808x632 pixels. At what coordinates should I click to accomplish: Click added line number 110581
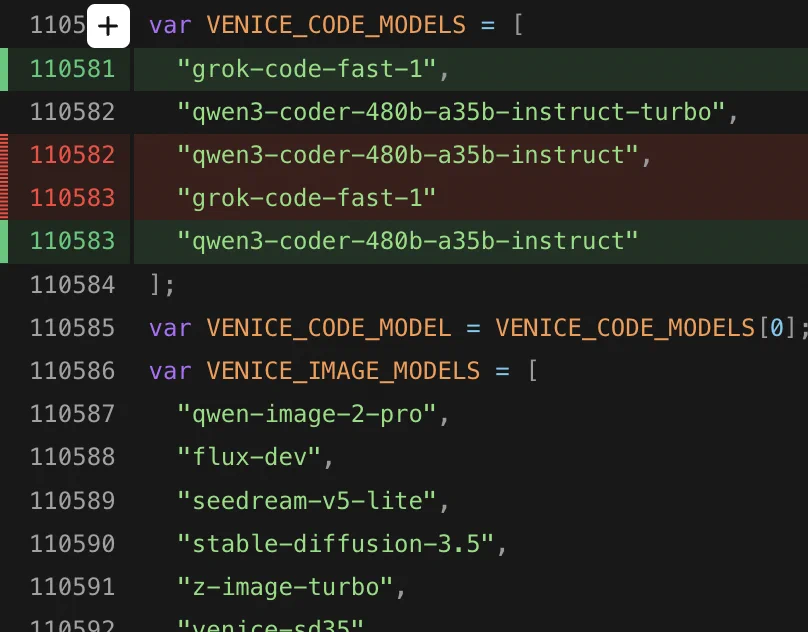pos(72,69)
